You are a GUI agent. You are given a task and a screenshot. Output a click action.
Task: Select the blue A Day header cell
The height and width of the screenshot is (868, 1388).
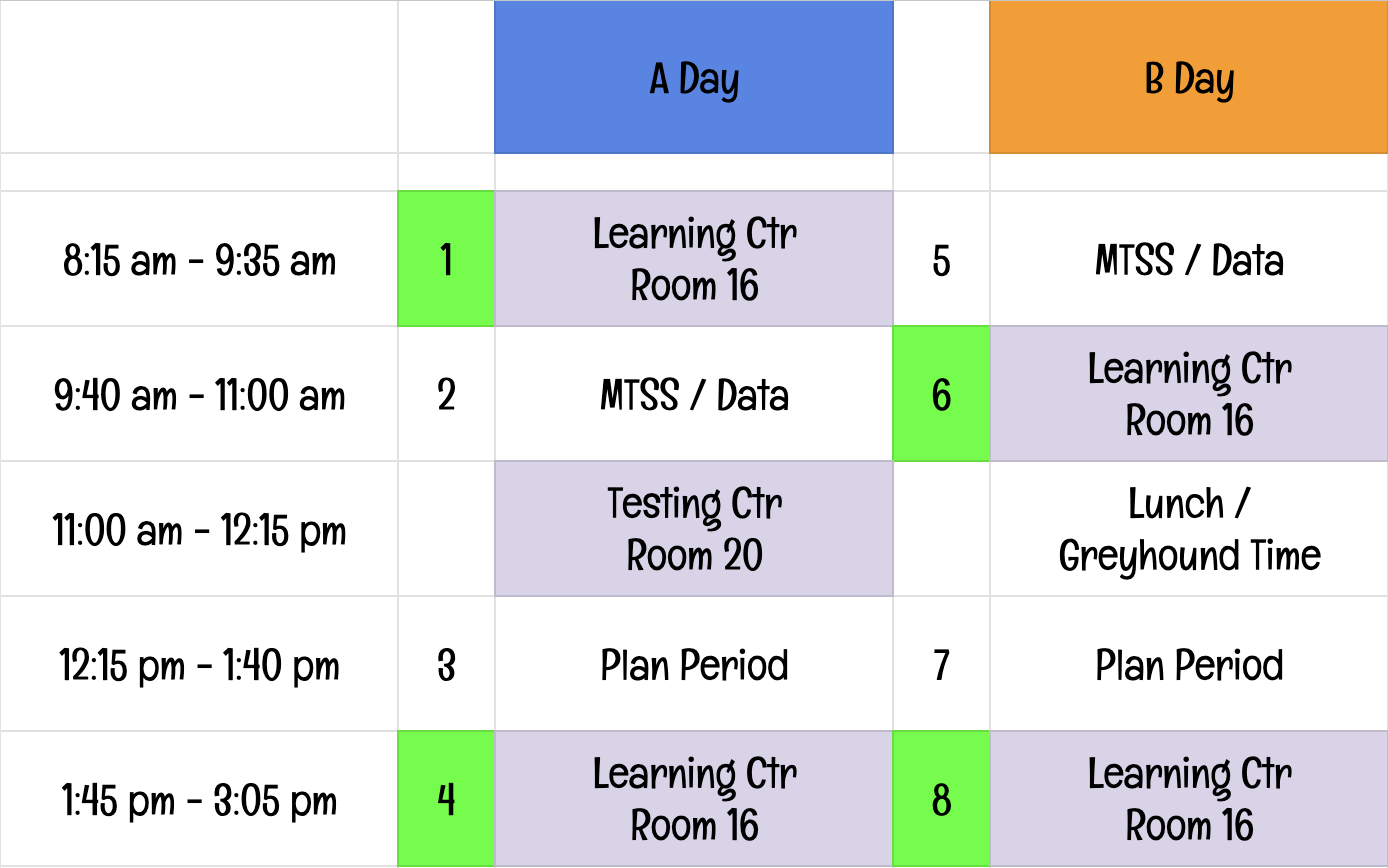point(693,77)
